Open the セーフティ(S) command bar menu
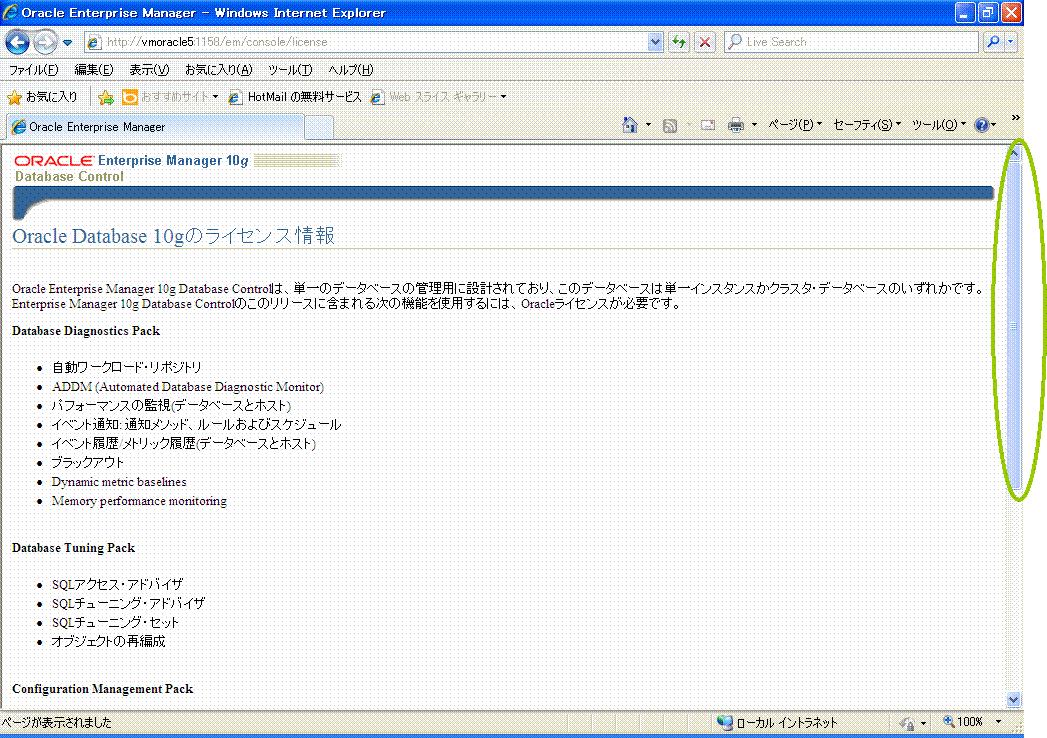 coord(867,125)
